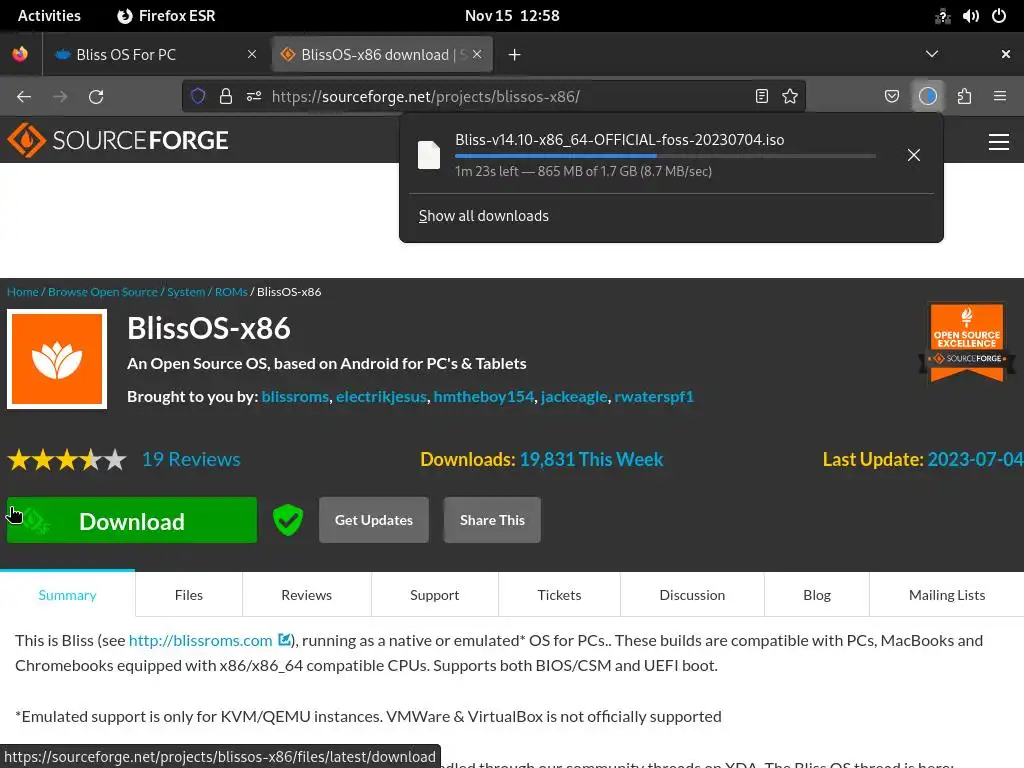Open network status icon in system tray

(942, 16)
